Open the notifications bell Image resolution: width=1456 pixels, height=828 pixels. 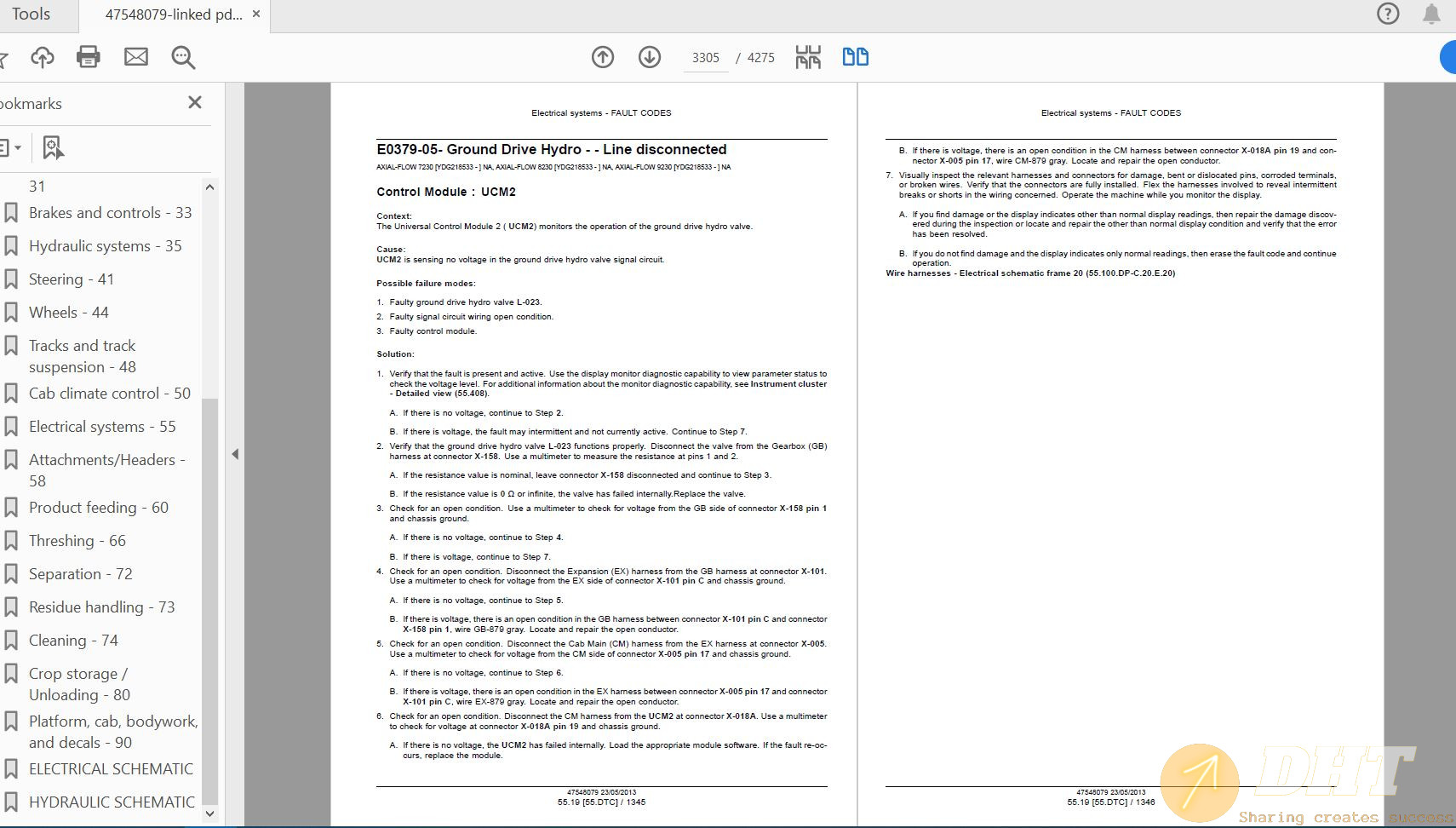(x=1431, y=14)
